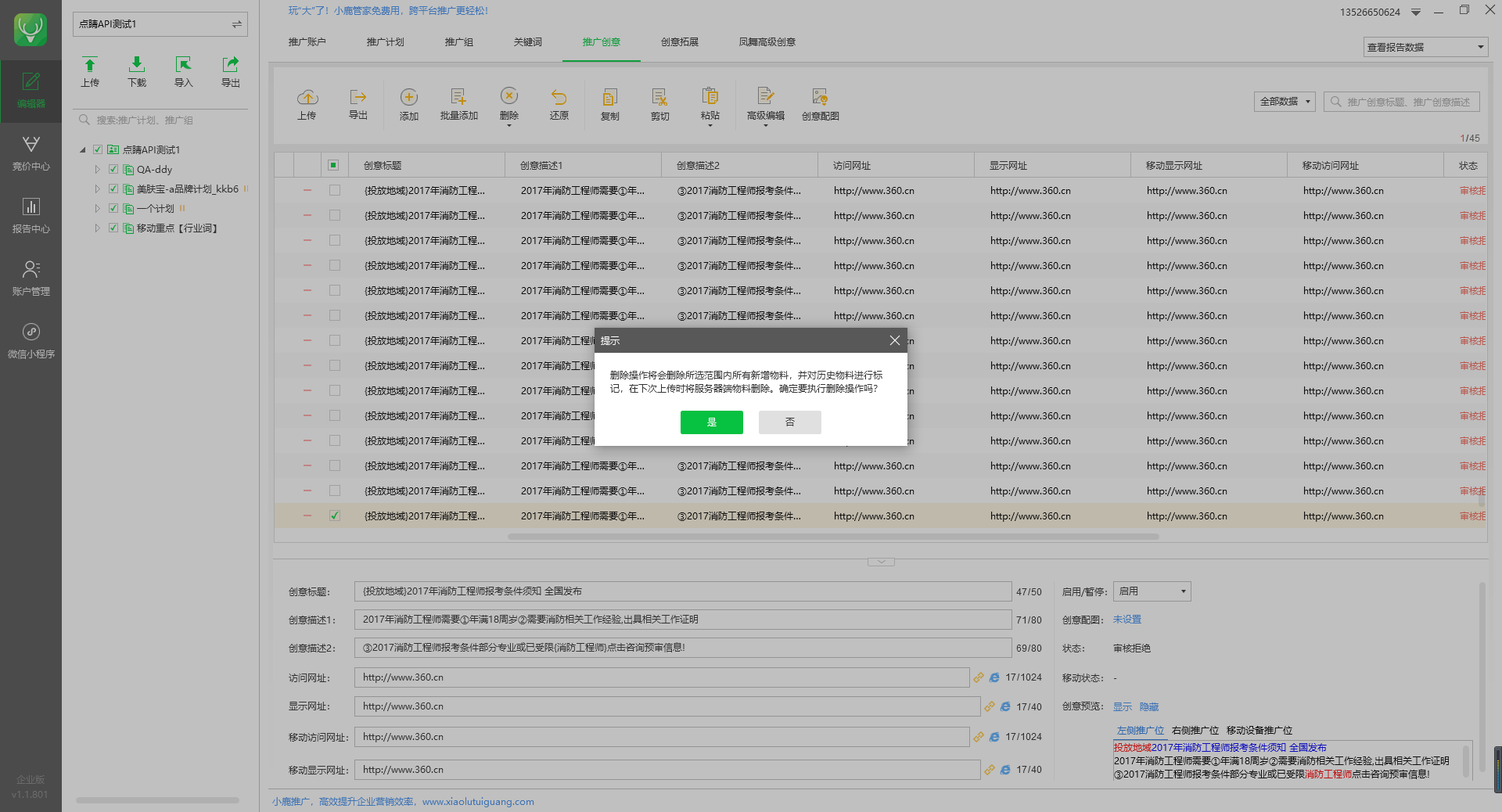Image resolution: width=1502 pixels, height=812 pixels.
Task: Click the table horizontal scrollbar
Action: [833, 537]
